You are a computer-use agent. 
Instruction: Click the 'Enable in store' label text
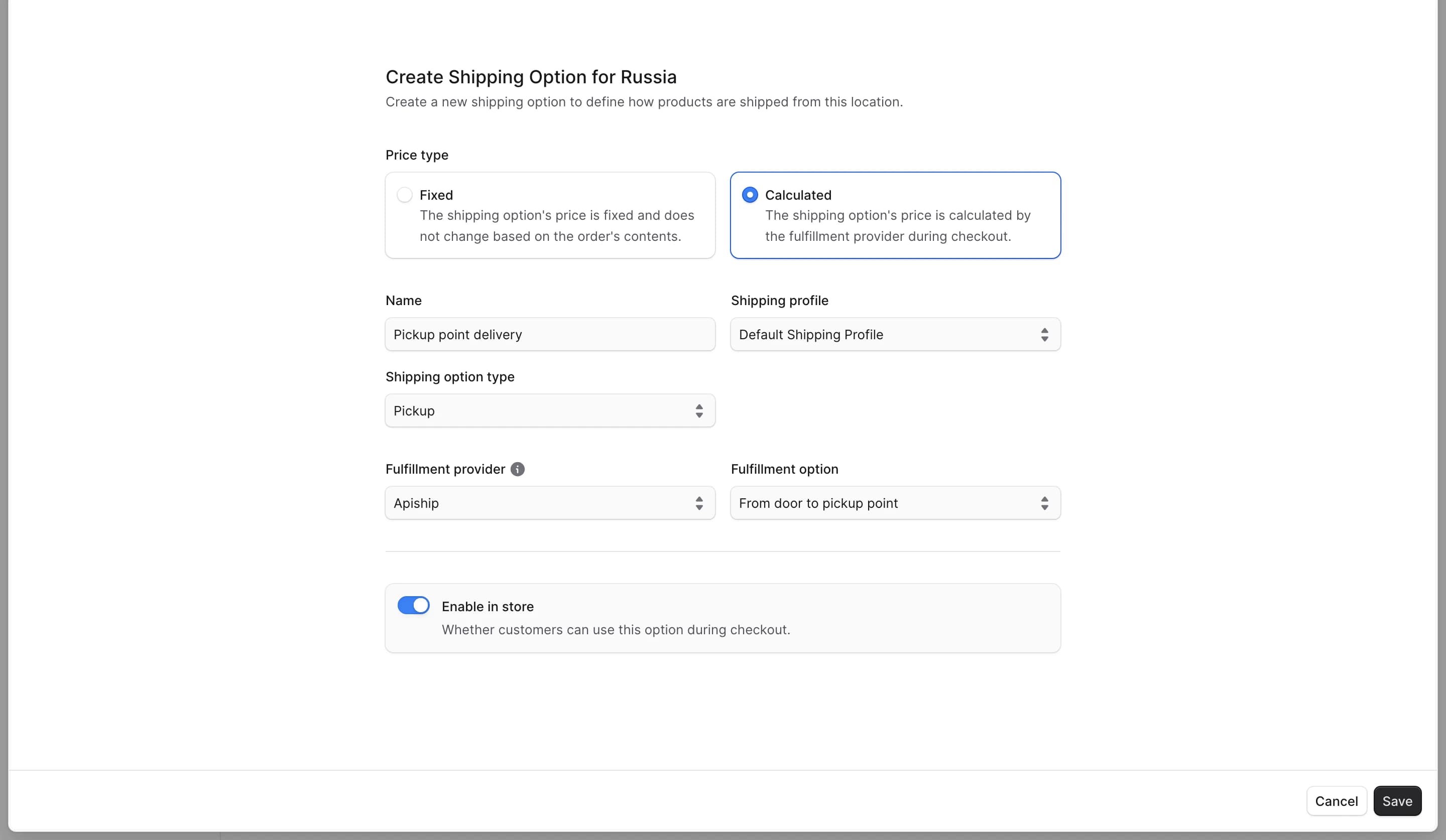point(487,607)
